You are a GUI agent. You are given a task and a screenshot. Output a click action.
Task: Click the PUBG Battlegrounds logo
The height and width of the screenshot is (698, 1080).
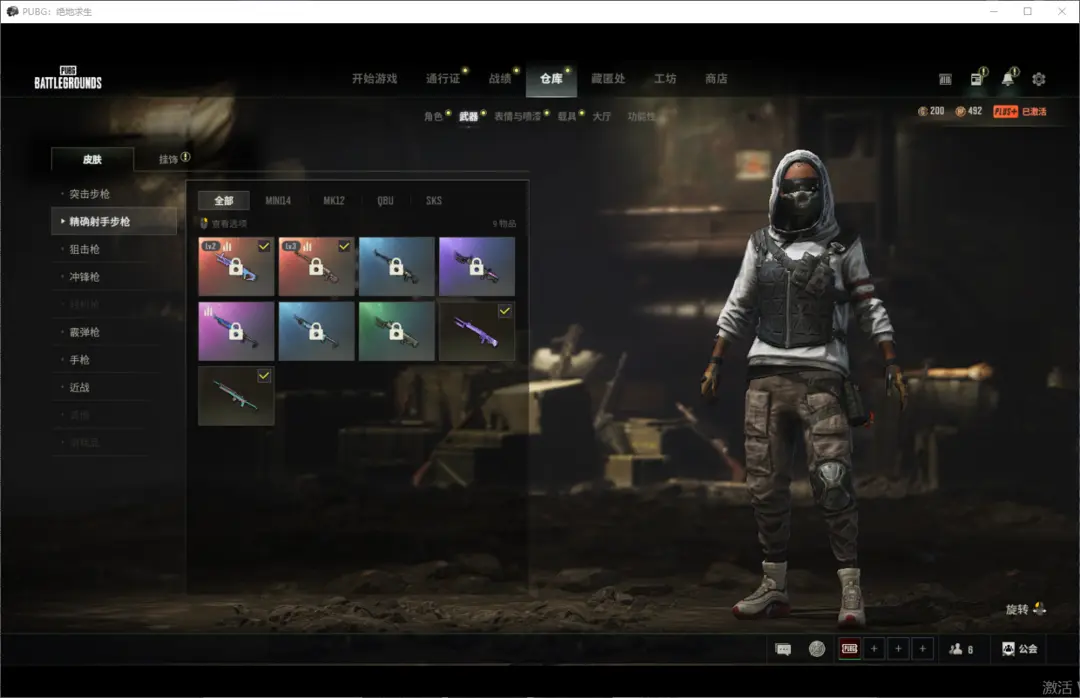(x=68, y=78)
